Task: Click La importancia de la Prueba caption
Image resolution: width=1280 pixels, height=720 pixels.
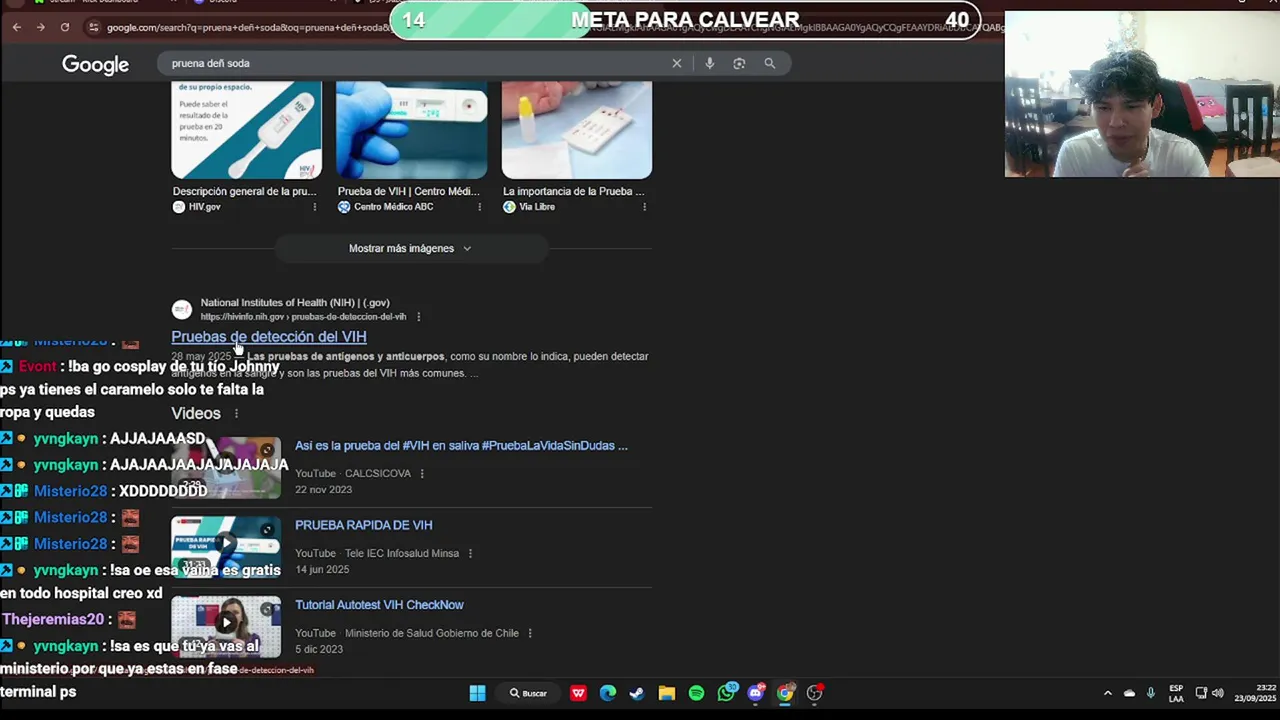Action: click(x=573, y=191)
